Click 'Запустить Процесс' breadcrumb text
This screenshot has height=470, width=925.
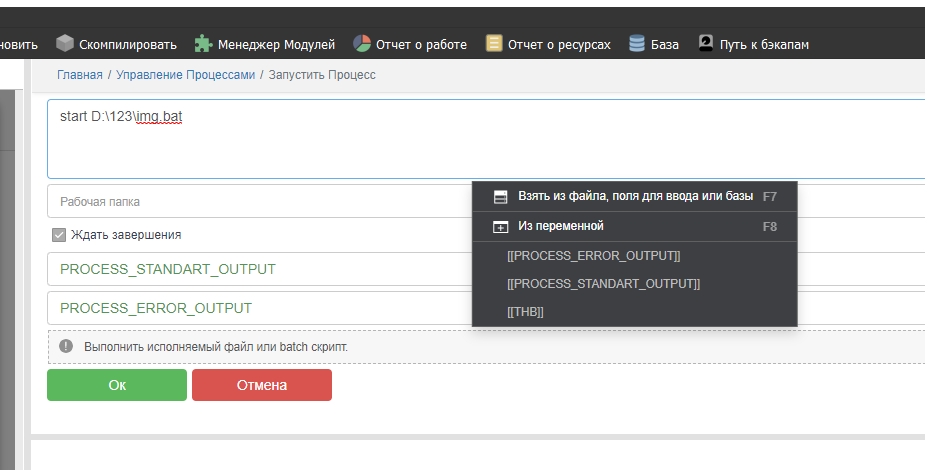click(322, 75)
